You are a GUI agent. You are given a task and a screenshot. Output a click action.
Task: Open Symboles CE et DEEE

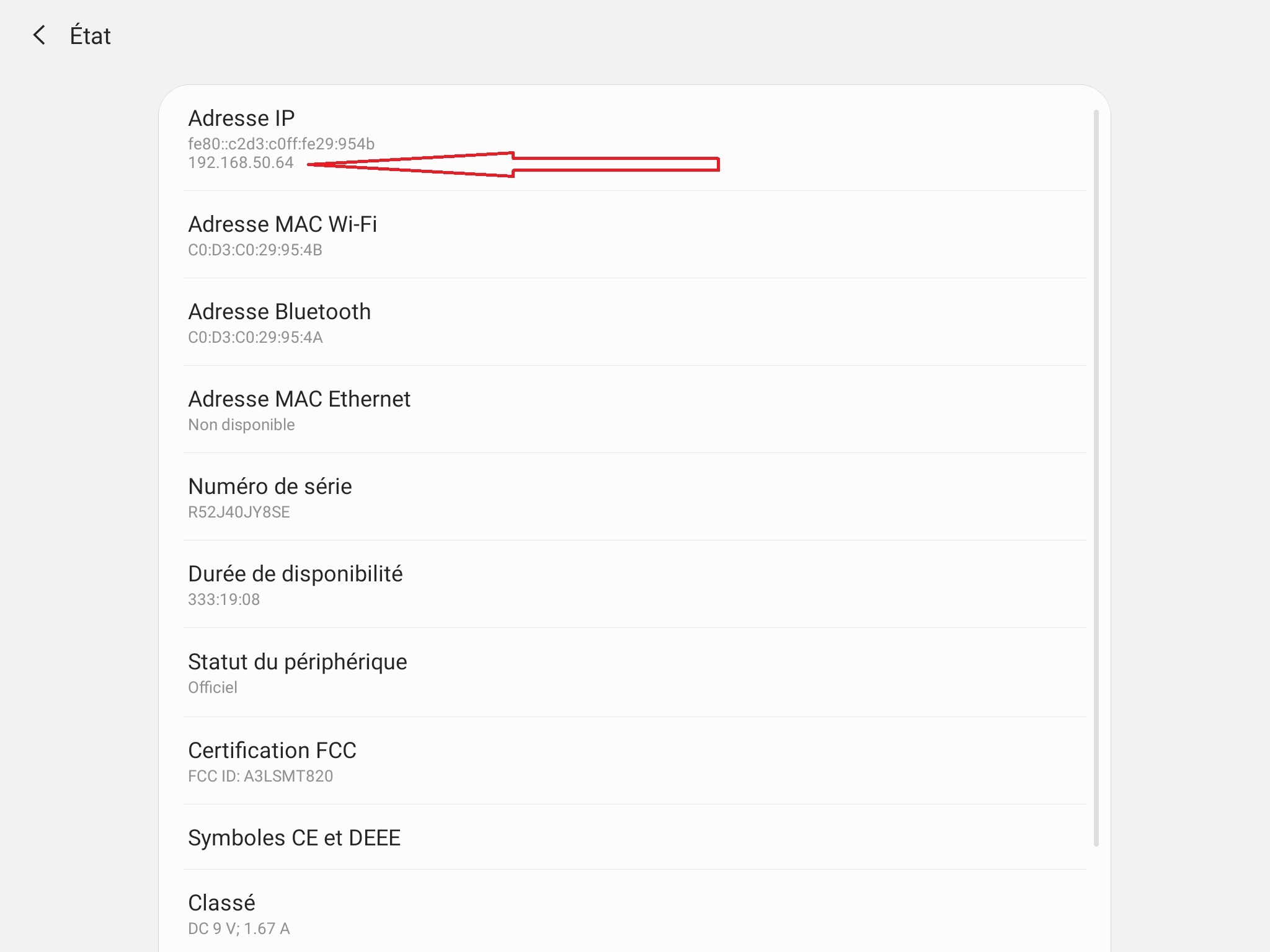pyautogui.click(x=295, y=838)
